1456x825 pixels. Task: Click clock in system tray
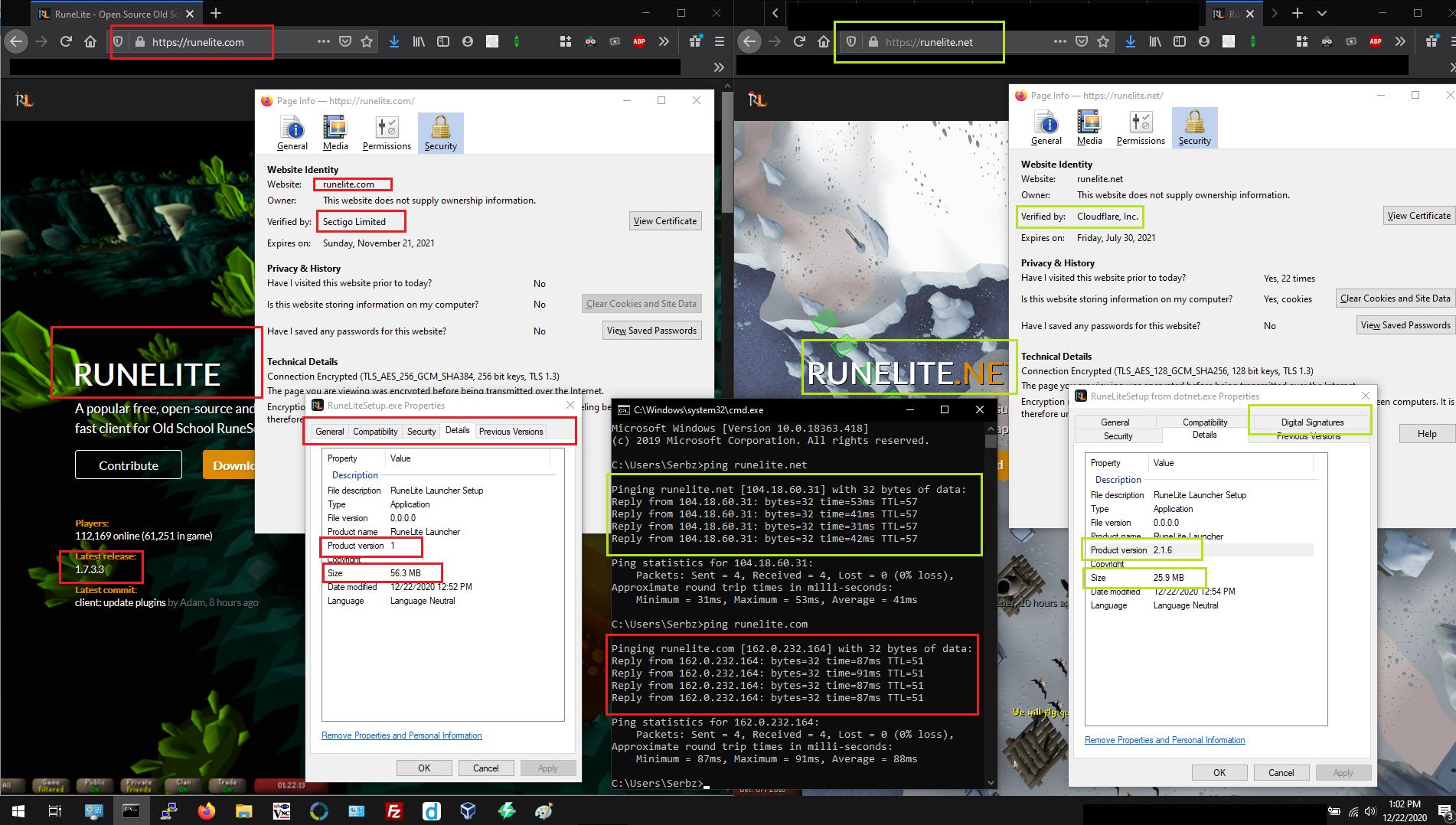[x=1403, y=810]
